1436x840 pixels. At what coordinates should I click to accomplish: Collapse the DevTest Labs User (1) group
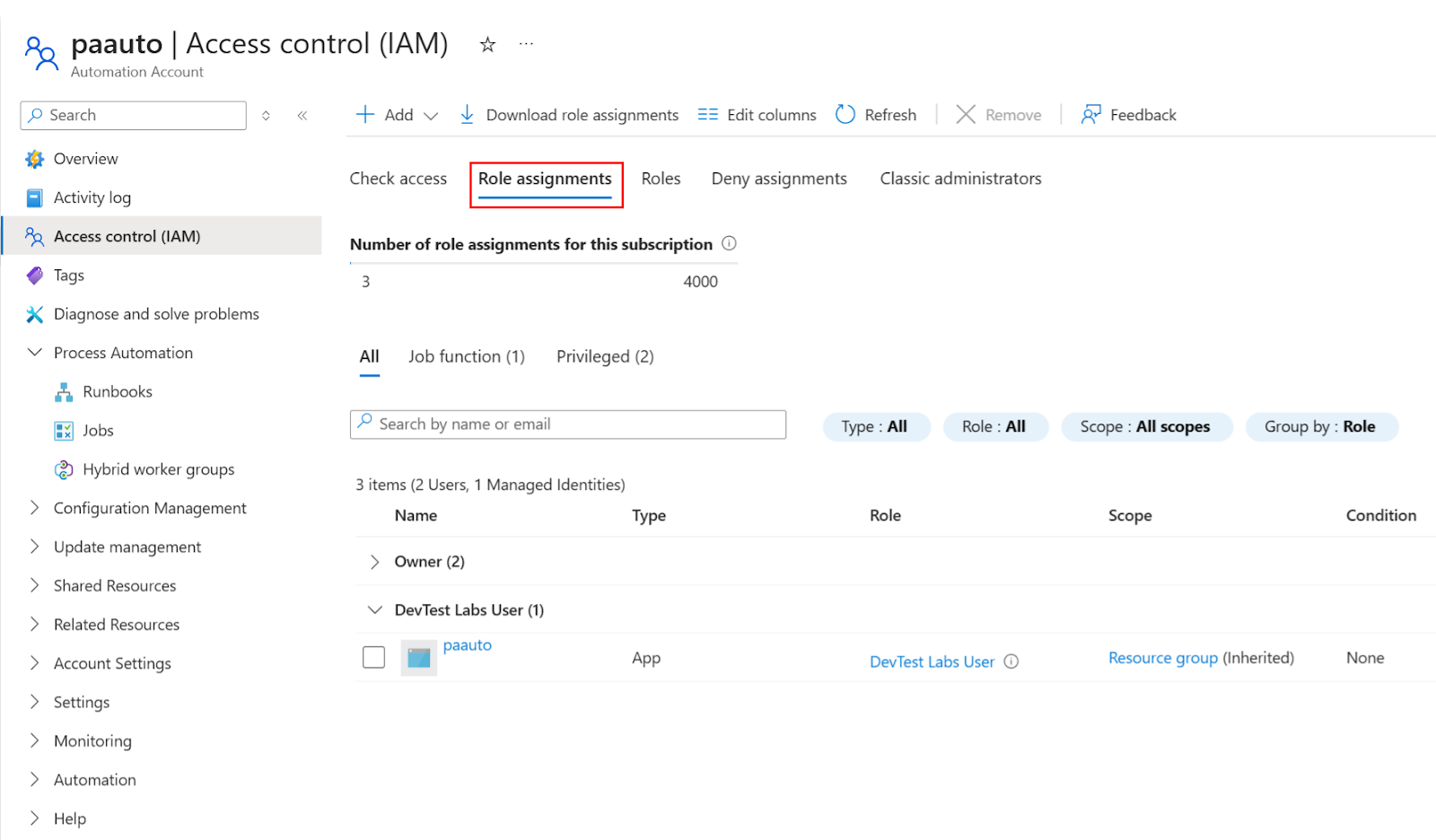pyautogui.click(x=374, y=610)
